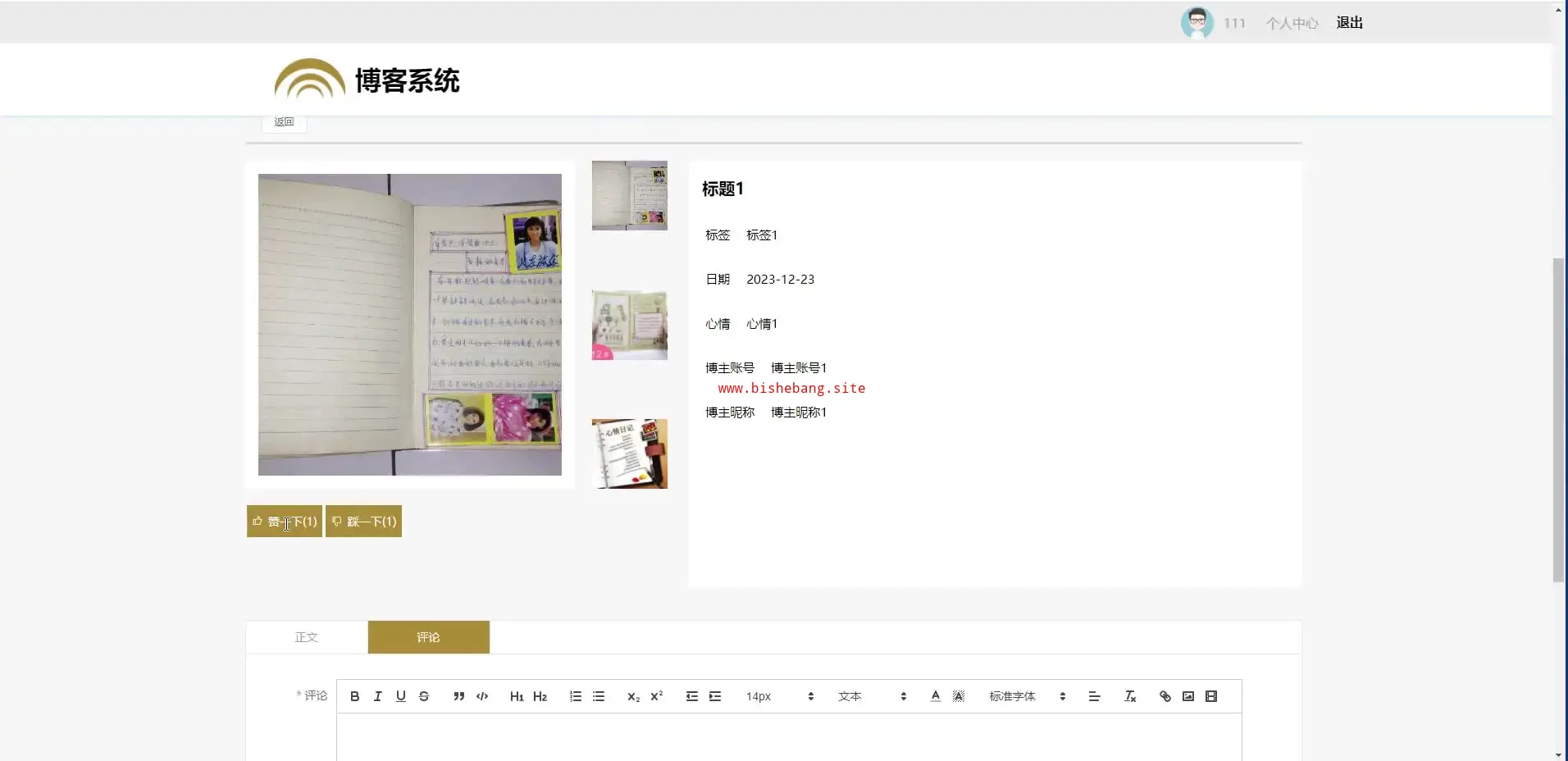Screen dimensions: 1568x761
Task: Switch to the 正文 tab
Action: 307,637
